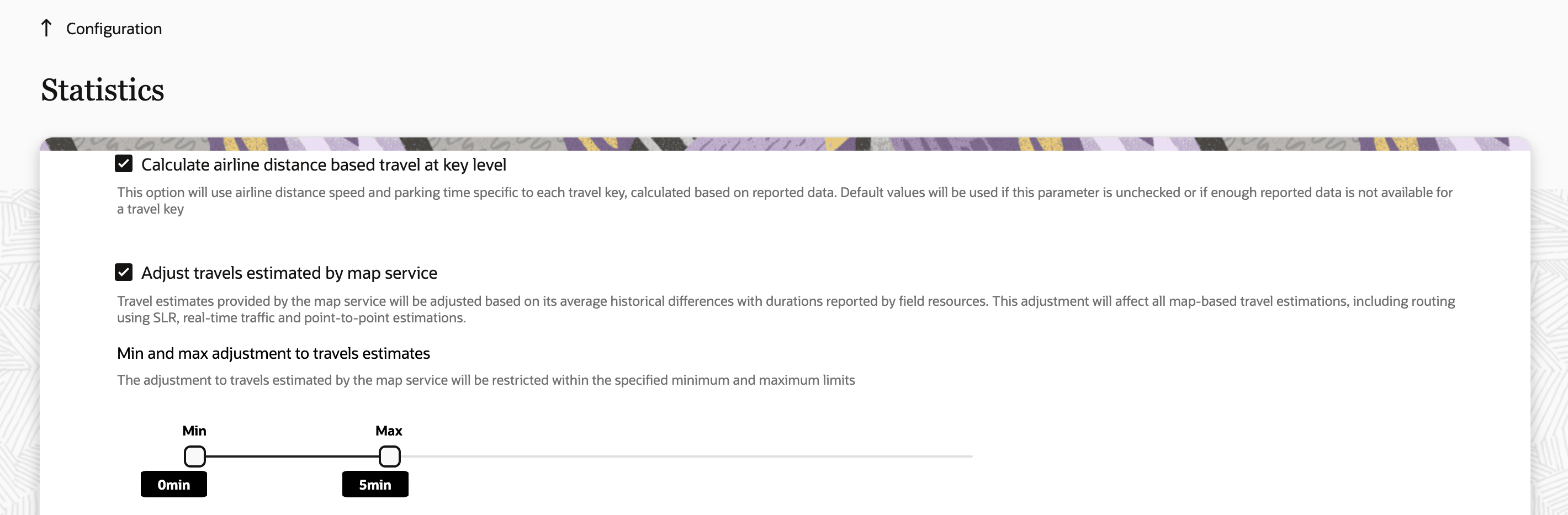The image size is (1568, 515).
Task: Click the 5min value badge
Action: click(375, 484)
